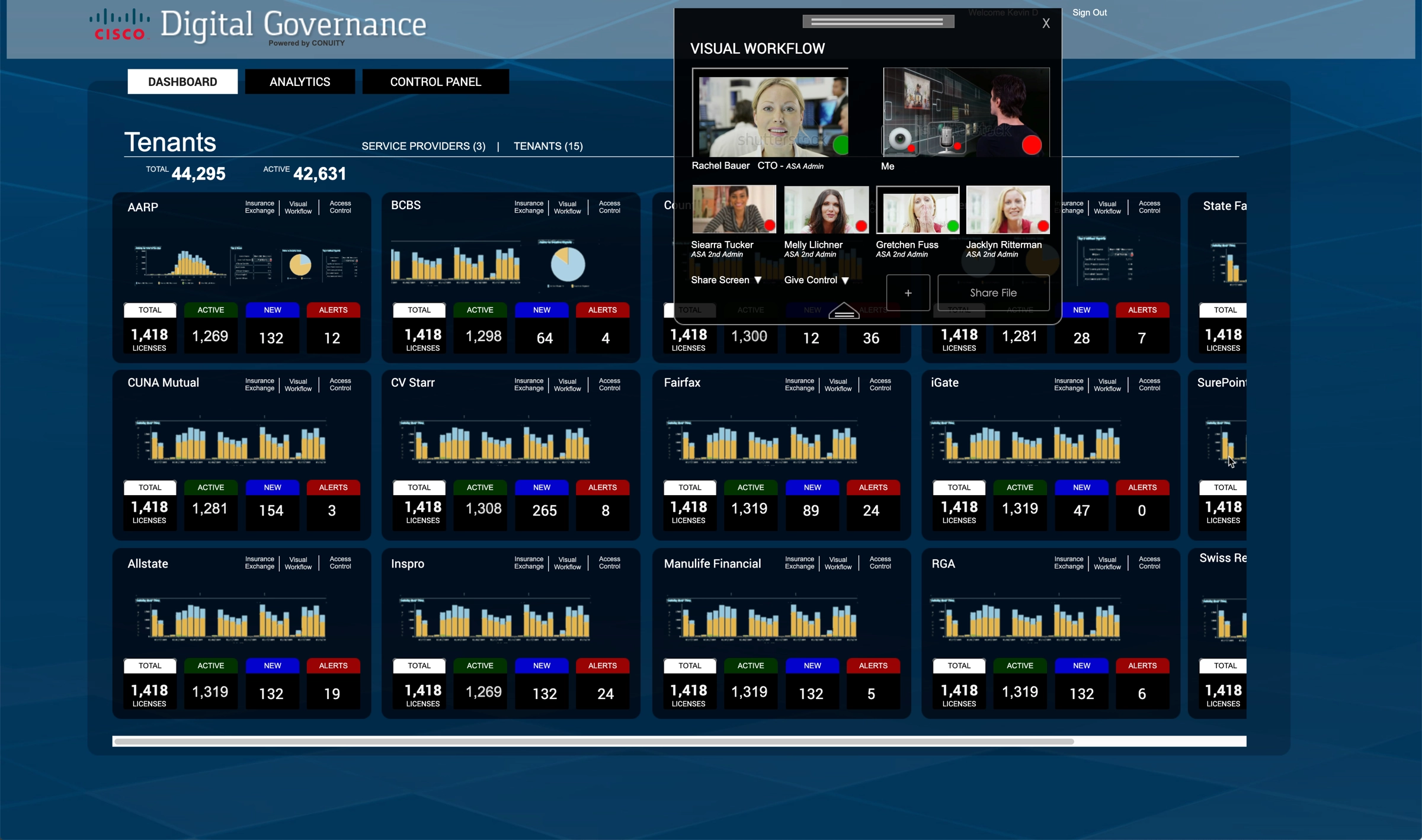1422x840 pixels.
Task: Collapse Visual Workflow panel using the bottom arrow
Action: click(844, 310)
